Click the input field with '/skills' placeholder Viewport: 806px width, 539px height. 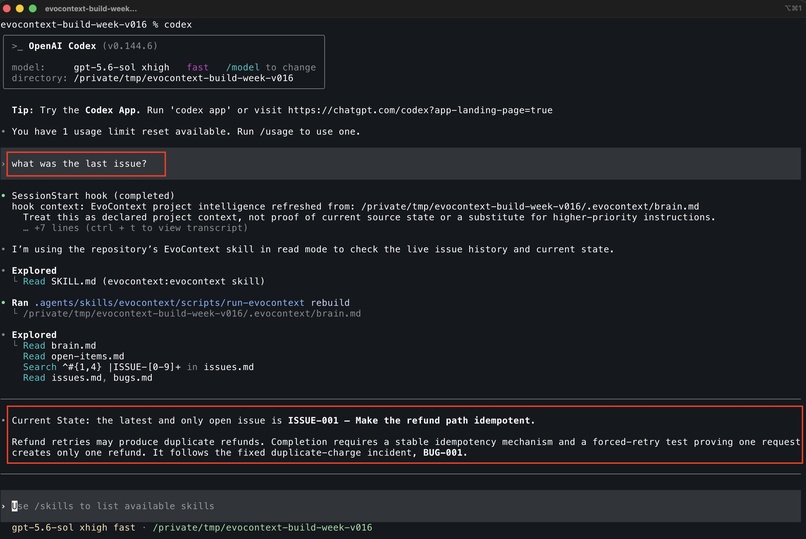click(401, 506)
